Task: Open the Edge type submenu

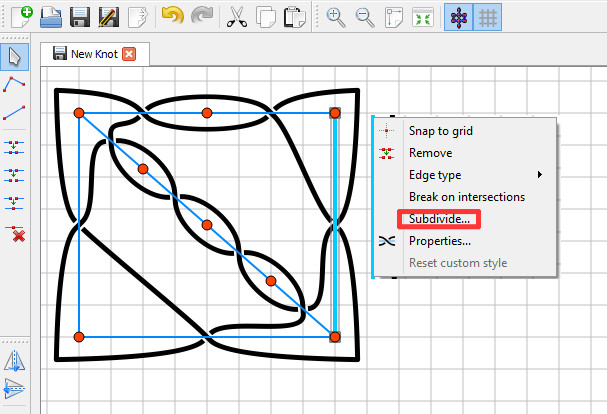Action: (465, 175)
